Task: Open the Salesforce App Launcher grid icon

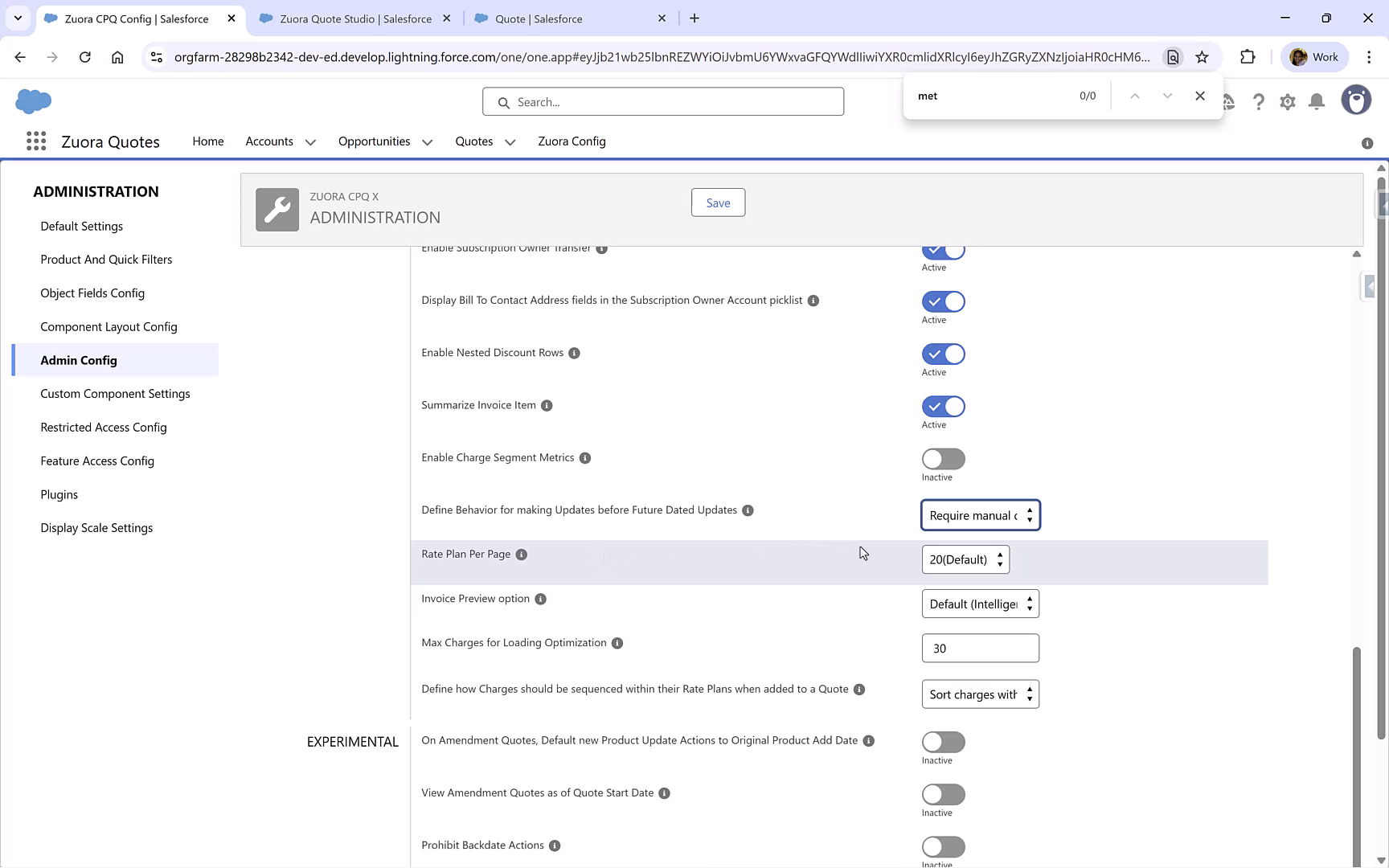Action: click(36, 141)
